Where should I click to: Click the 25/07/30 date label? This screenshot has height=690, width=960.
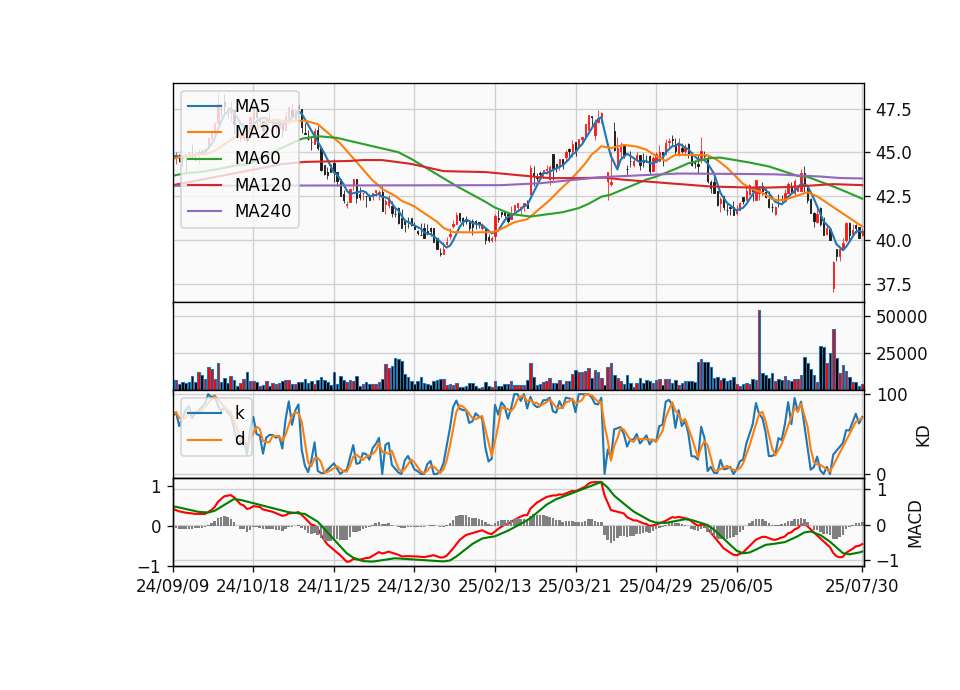[862, 586]
